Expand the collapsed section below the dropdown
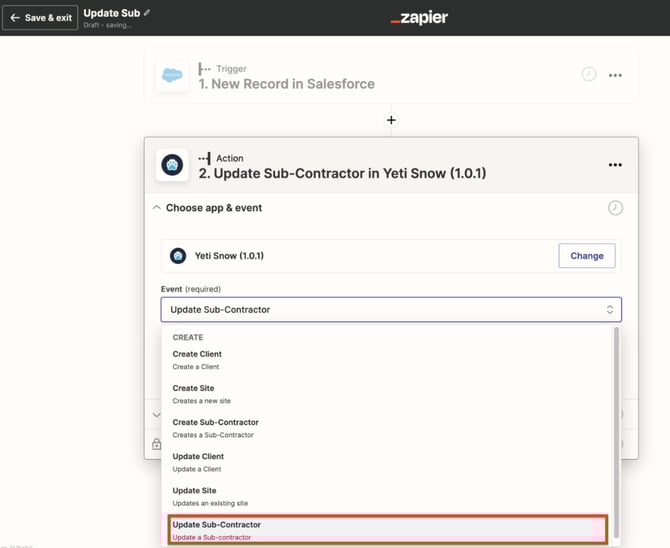The image size is (670, 548). 155,415
